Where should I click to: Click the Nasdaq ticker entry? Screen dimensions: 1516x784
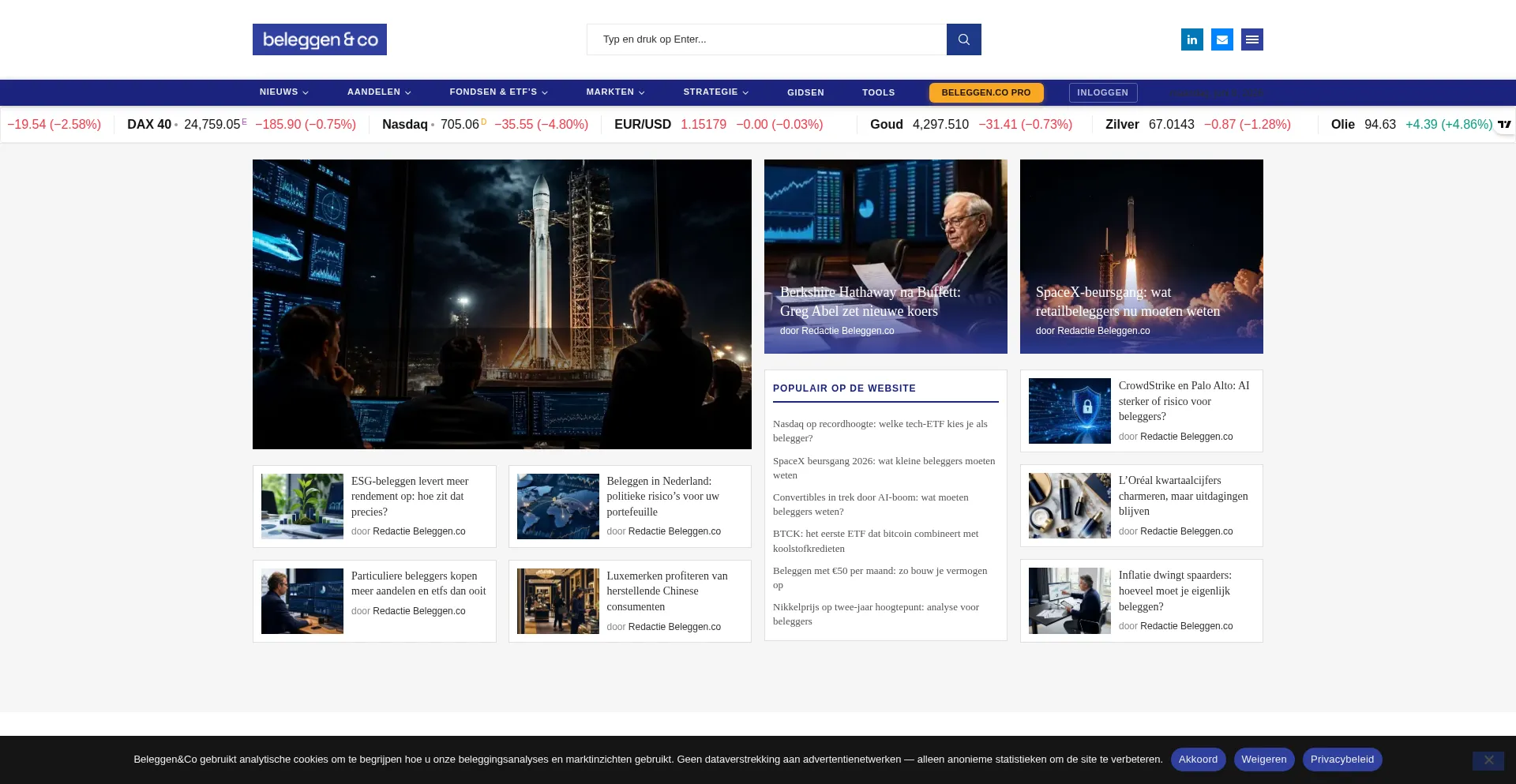[485, 124]
